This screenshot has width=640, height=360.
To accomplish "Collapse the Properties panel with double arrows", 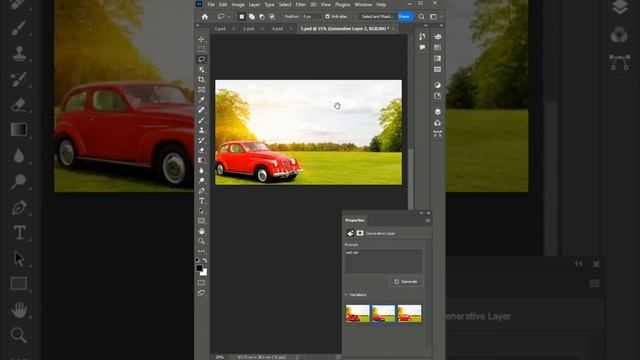I will pyautogui.click(x=421, y=213).
